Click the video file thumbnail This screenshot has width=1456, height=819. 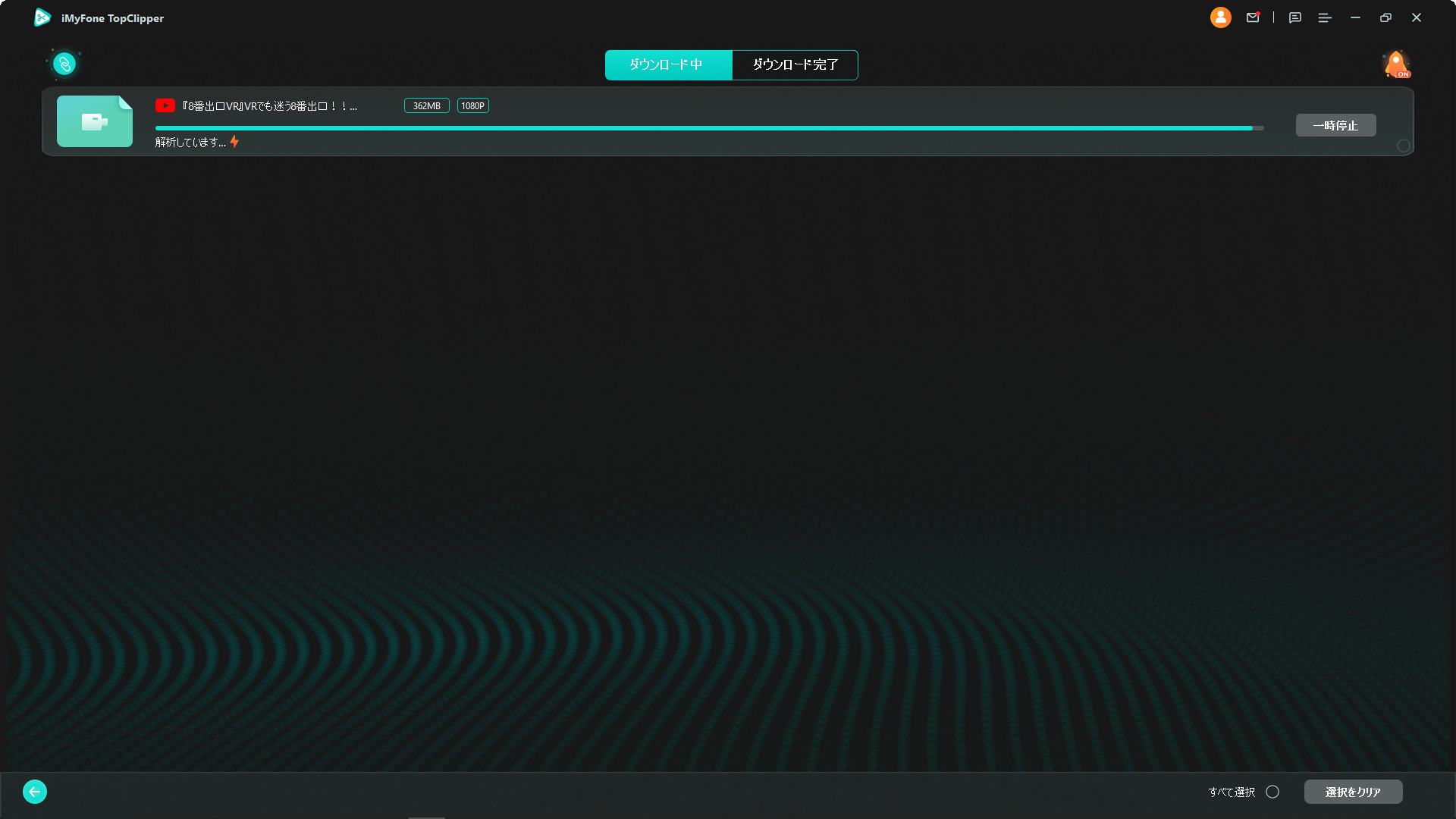95,121
